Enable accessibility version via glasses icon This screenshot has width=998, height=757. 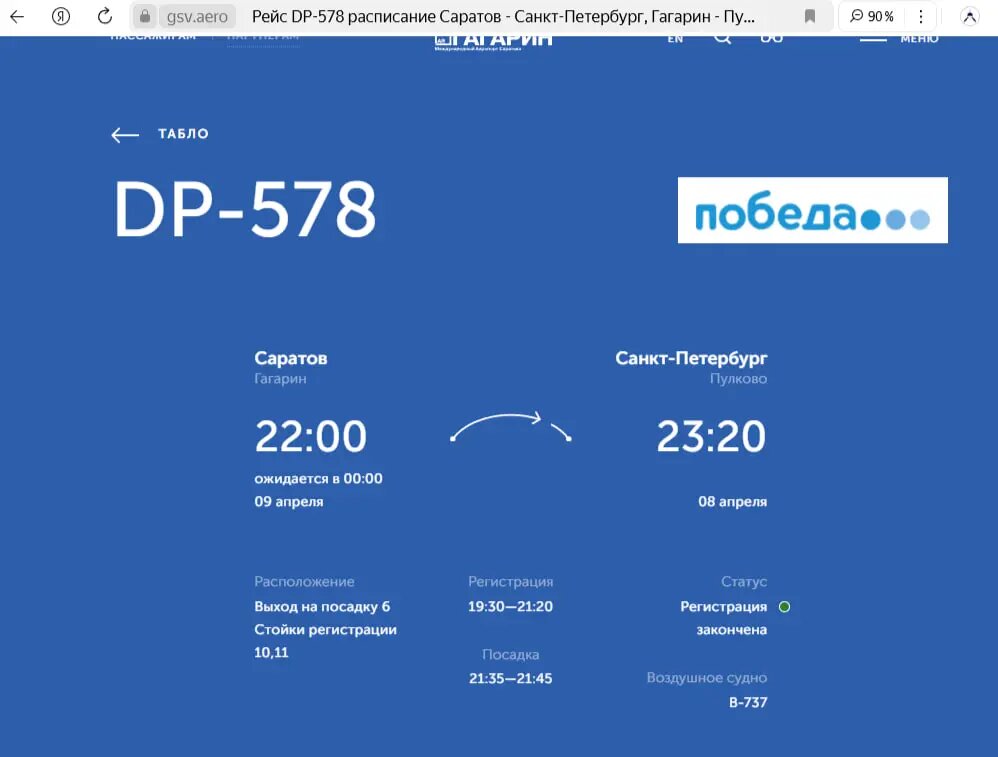tap(771, 39)
